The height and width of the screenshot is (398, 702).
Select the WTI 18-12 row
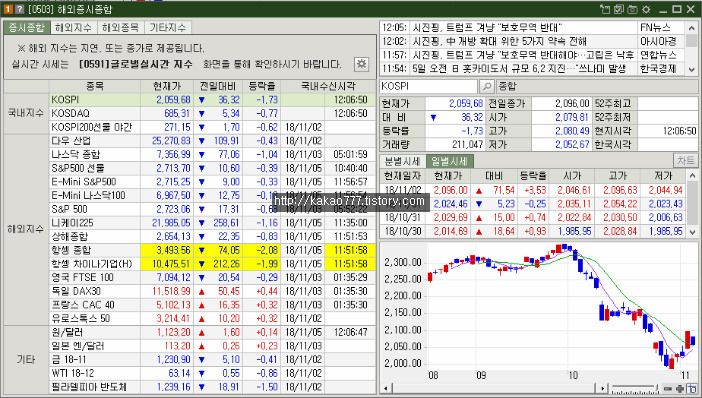pyautogui.click(x=212, y=373)
